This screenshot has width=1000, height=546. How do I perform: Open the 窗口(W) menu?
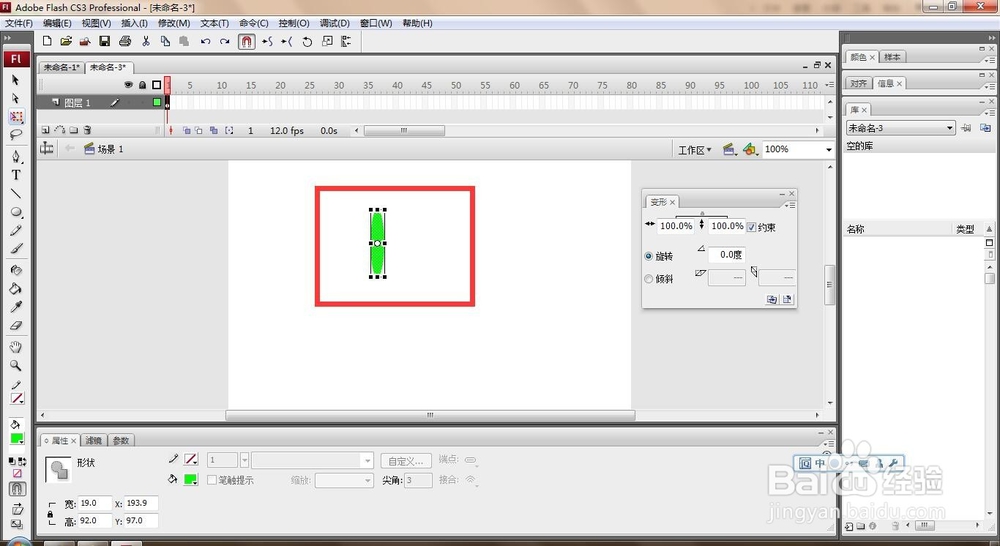(x=376, y=23)
